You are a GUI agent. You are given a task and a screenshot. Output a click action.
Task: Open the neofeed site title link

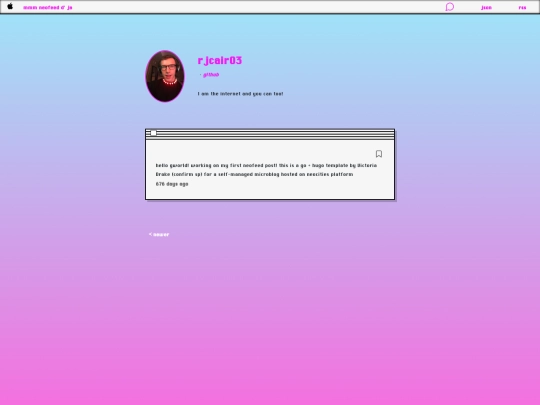48,7
